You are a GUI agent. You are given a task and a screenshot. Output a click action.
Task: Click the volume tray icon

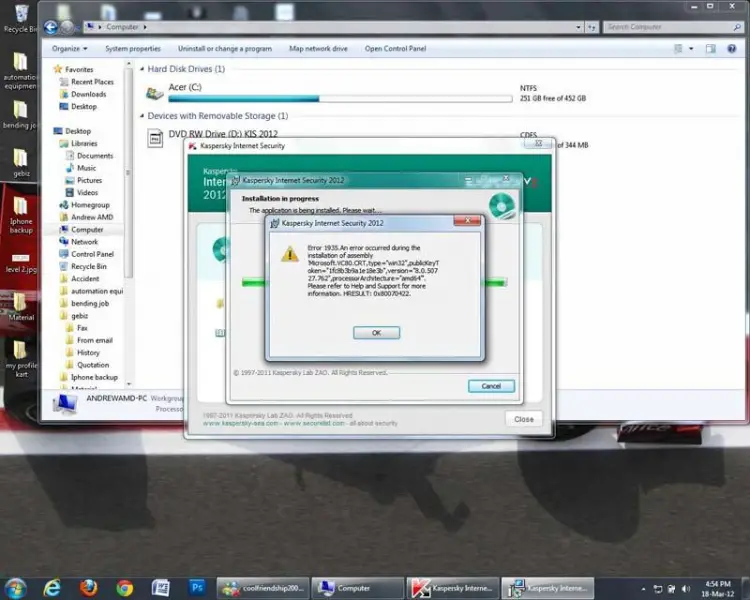[686, 589]
